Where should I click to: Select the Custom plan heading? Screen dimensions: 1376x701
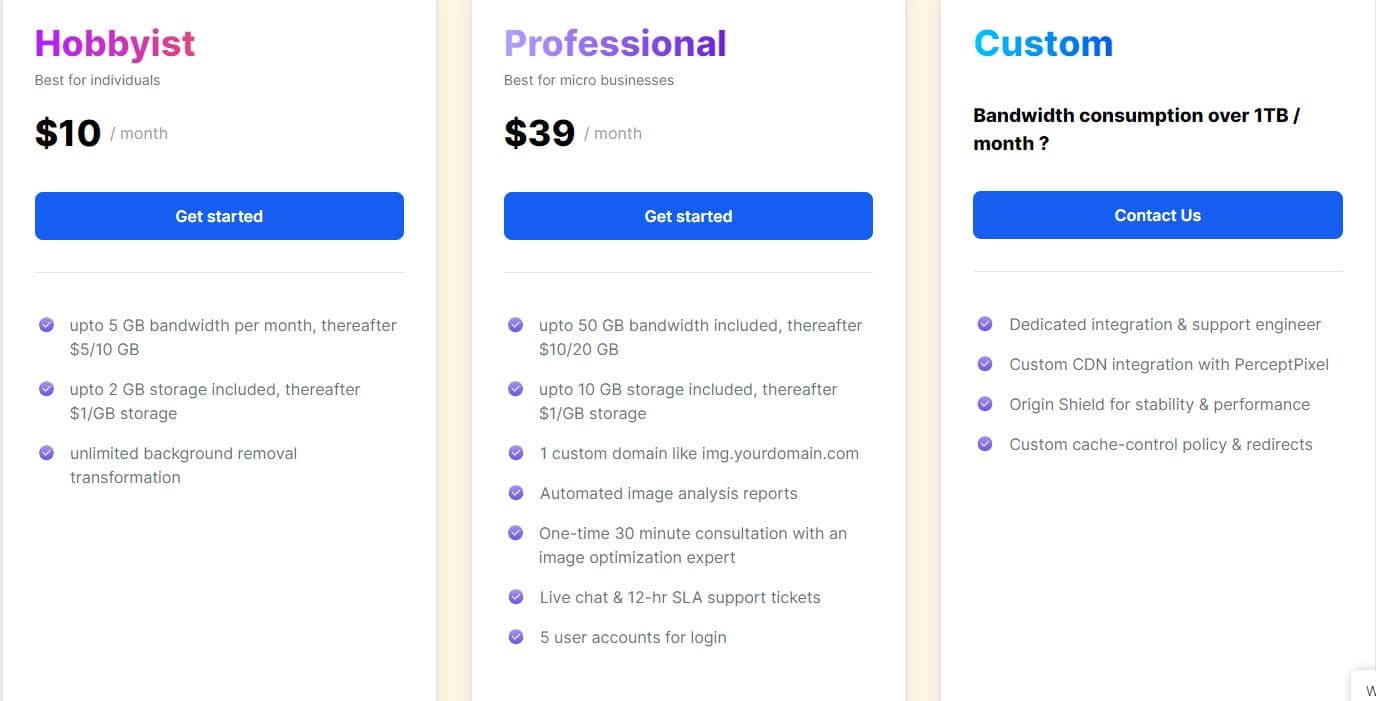pyautogui.click(x=1043, y=43)
